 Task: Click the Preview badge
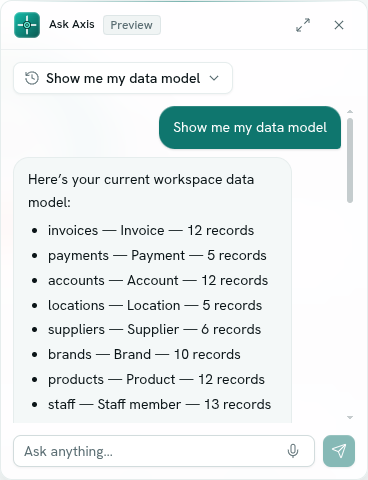pos(132,25)
